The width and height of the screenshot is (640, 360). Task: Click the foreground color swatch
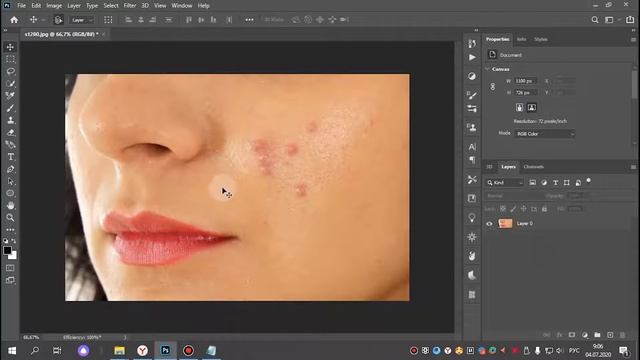point(7,250)
